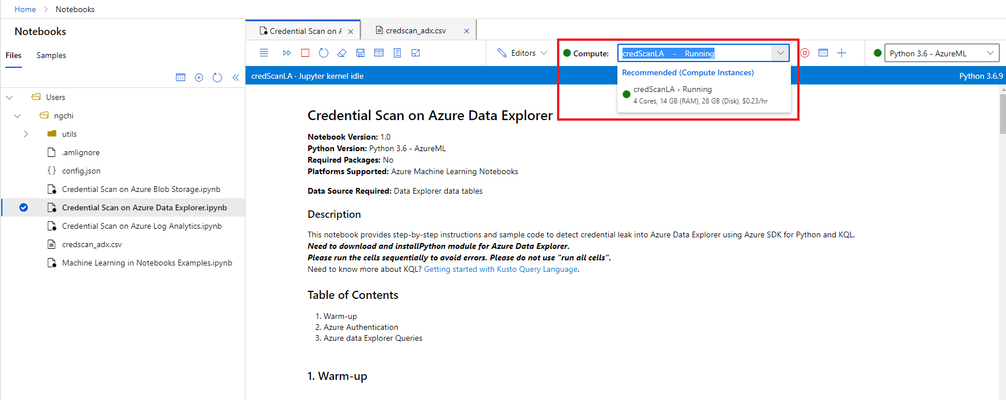Add new compute with plus icon
This screenshot has width=1006, height=400.
click(842, 53)
